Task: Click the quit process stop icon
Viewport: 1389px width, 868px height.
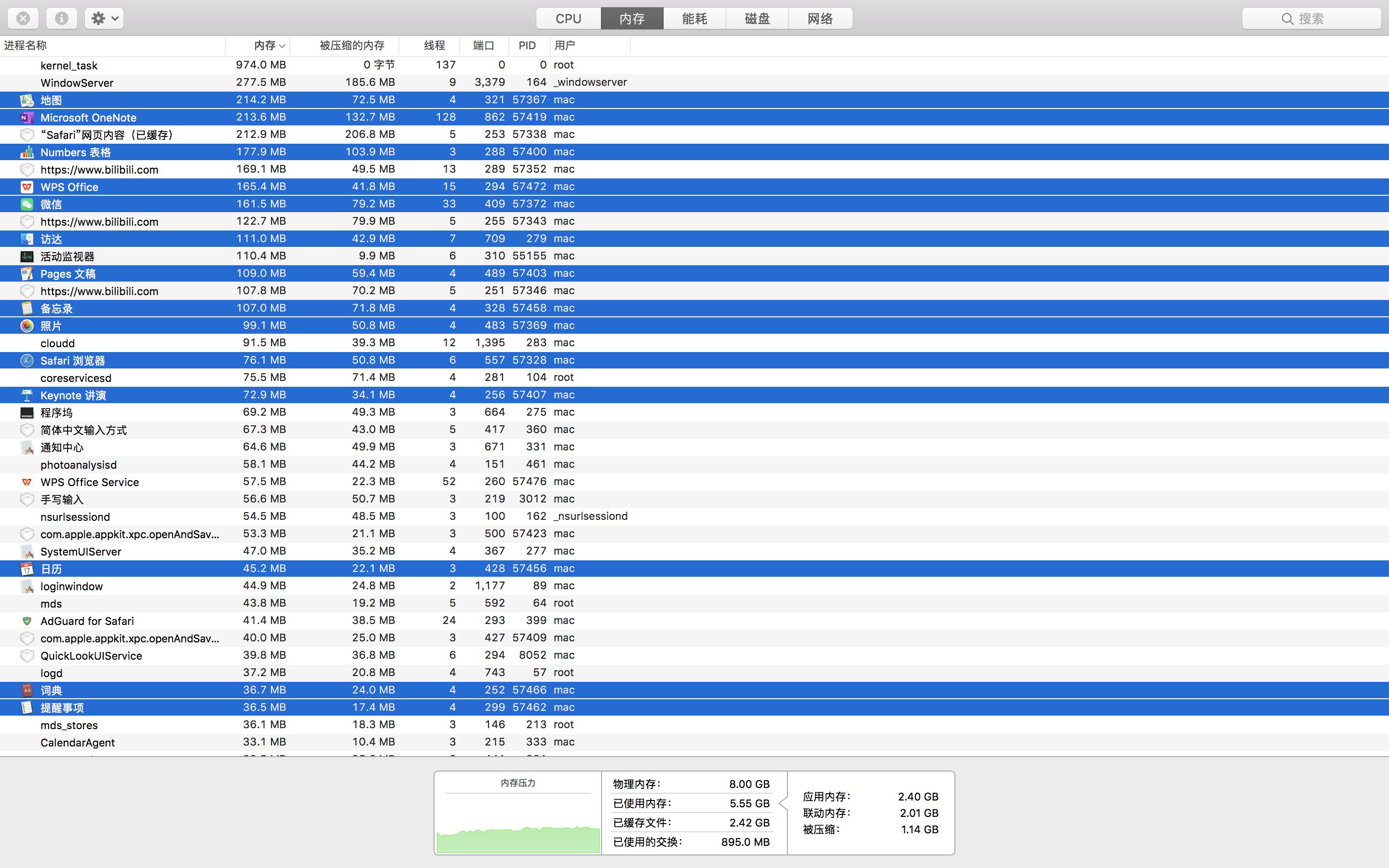Action: (23, 18)
